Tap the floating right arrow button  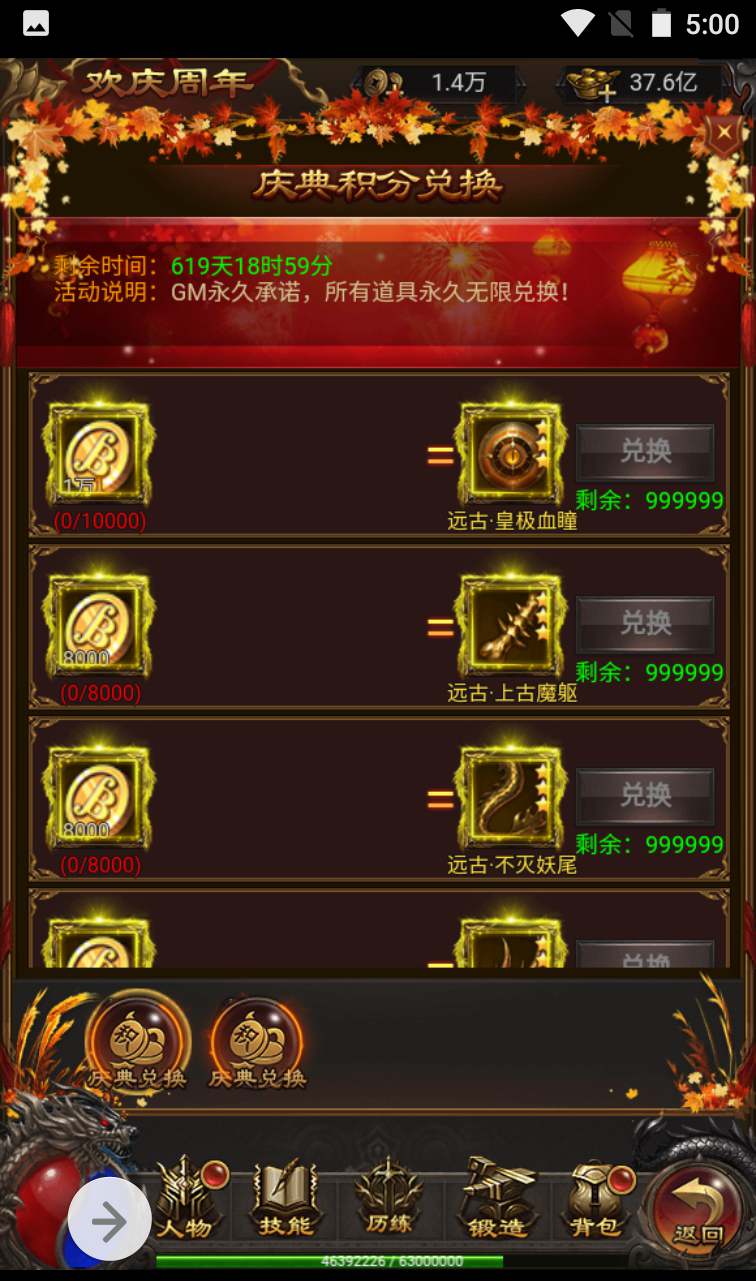click(110, 1220)
